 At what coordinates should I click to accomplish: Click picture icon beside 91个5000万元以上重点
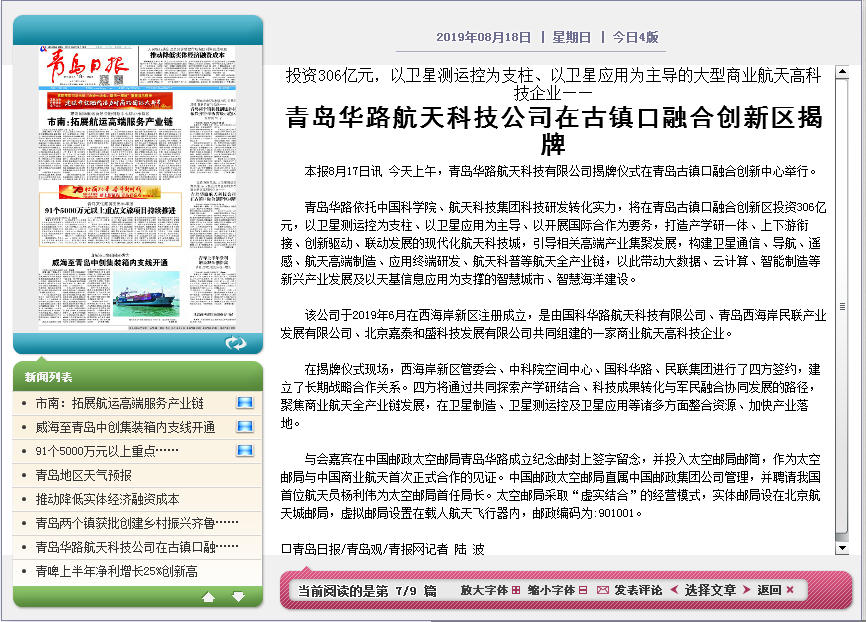click(x=244, y=451)
